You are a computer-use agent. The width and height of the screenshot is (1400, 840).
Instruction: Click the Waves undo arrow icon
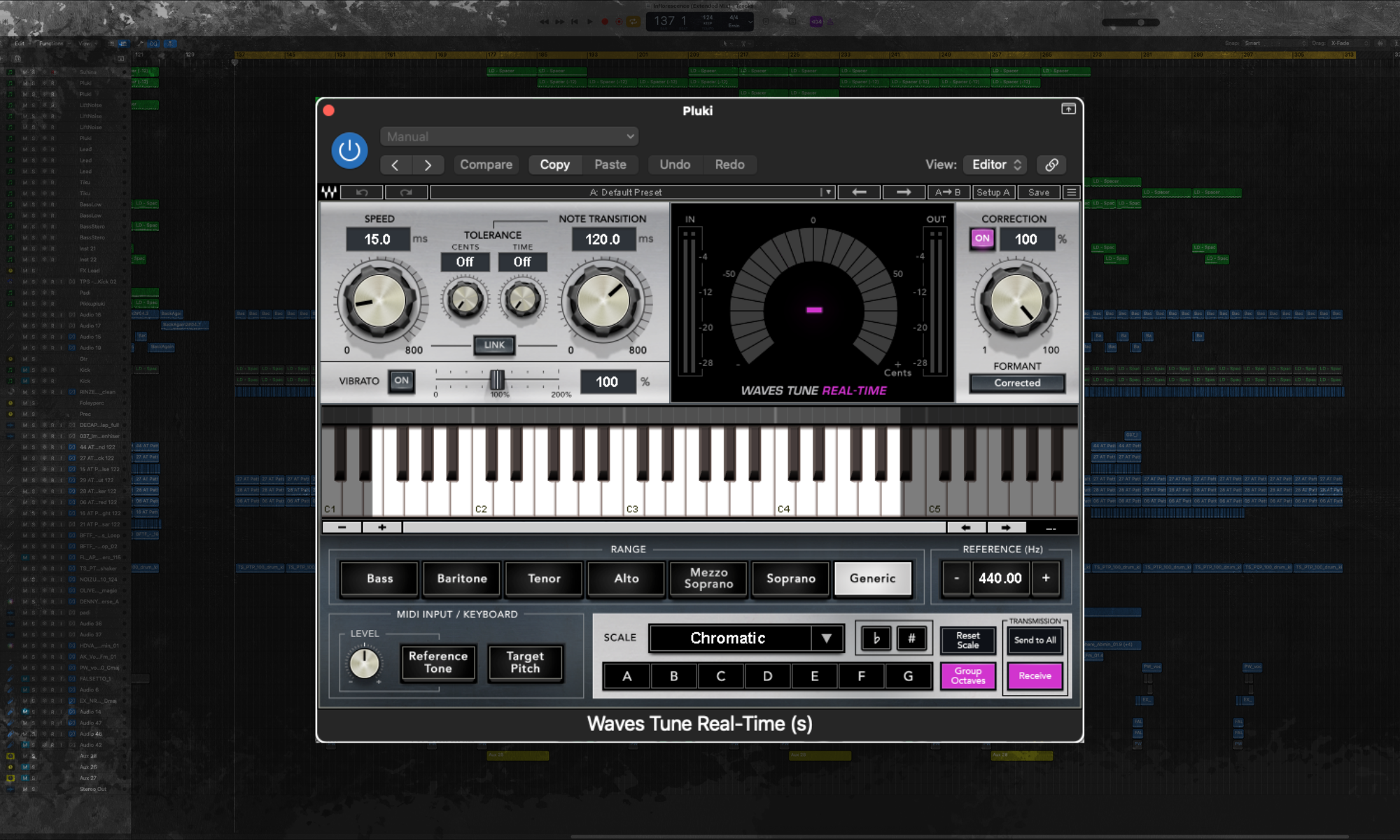pyautogui.click(x=362, y=192)
